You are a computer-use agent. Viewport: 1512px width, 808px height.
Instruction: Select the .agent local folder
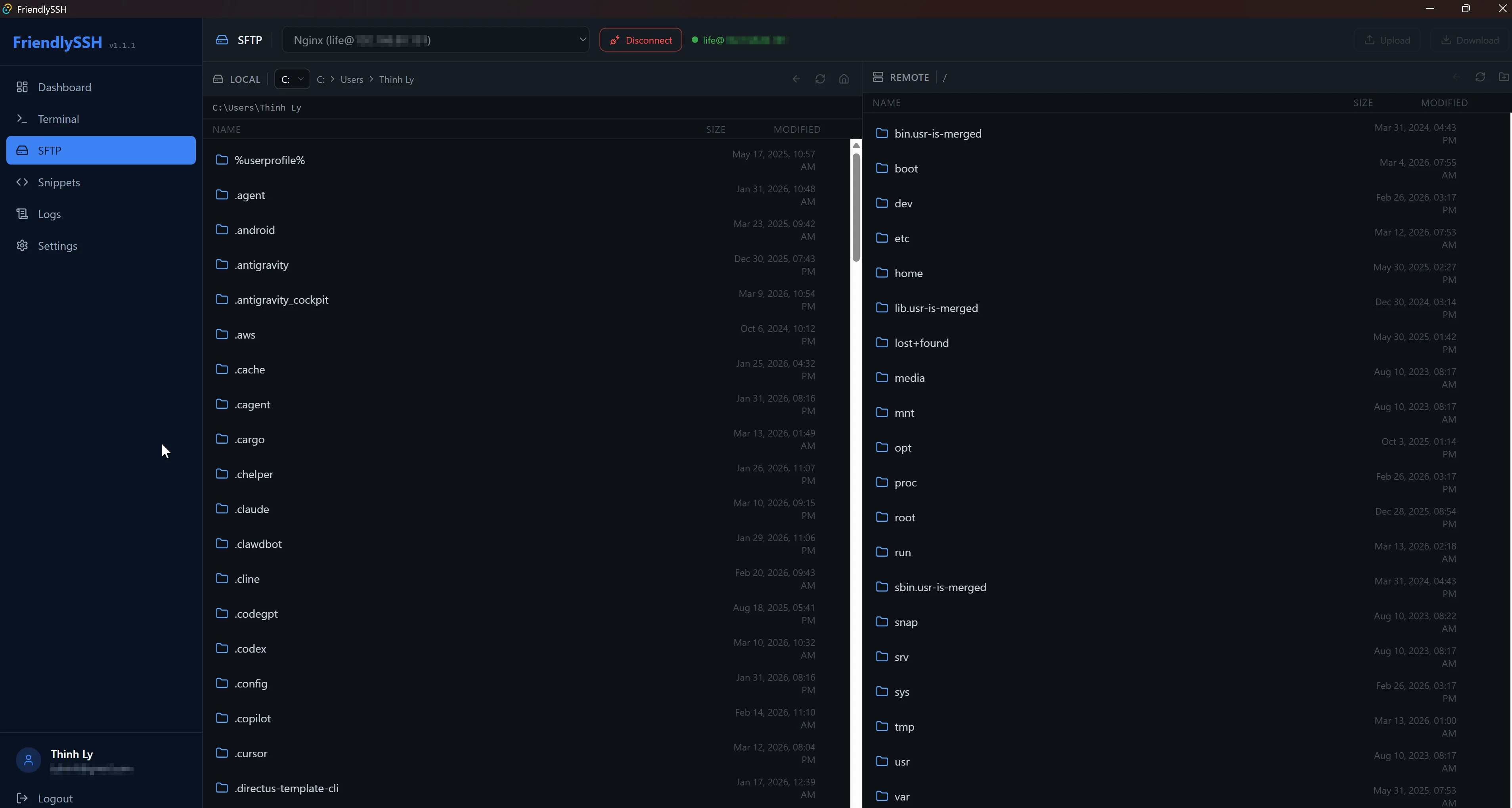[526, 195]
